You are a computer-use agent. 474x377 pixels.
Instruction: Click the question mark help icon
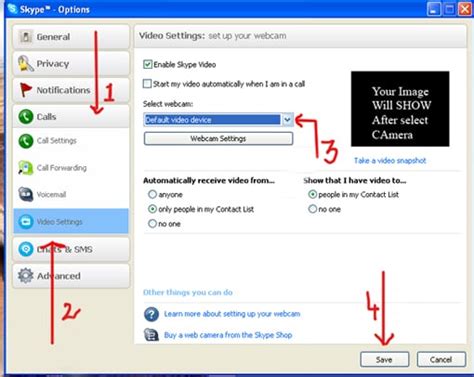coord(151,314)
